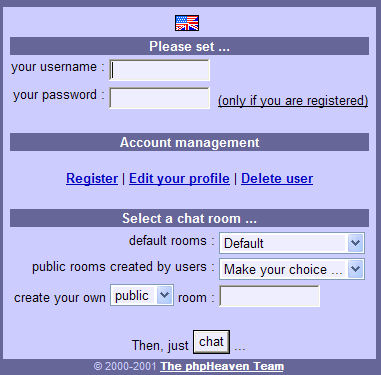Open the Register link

click(x=92, y=178)
